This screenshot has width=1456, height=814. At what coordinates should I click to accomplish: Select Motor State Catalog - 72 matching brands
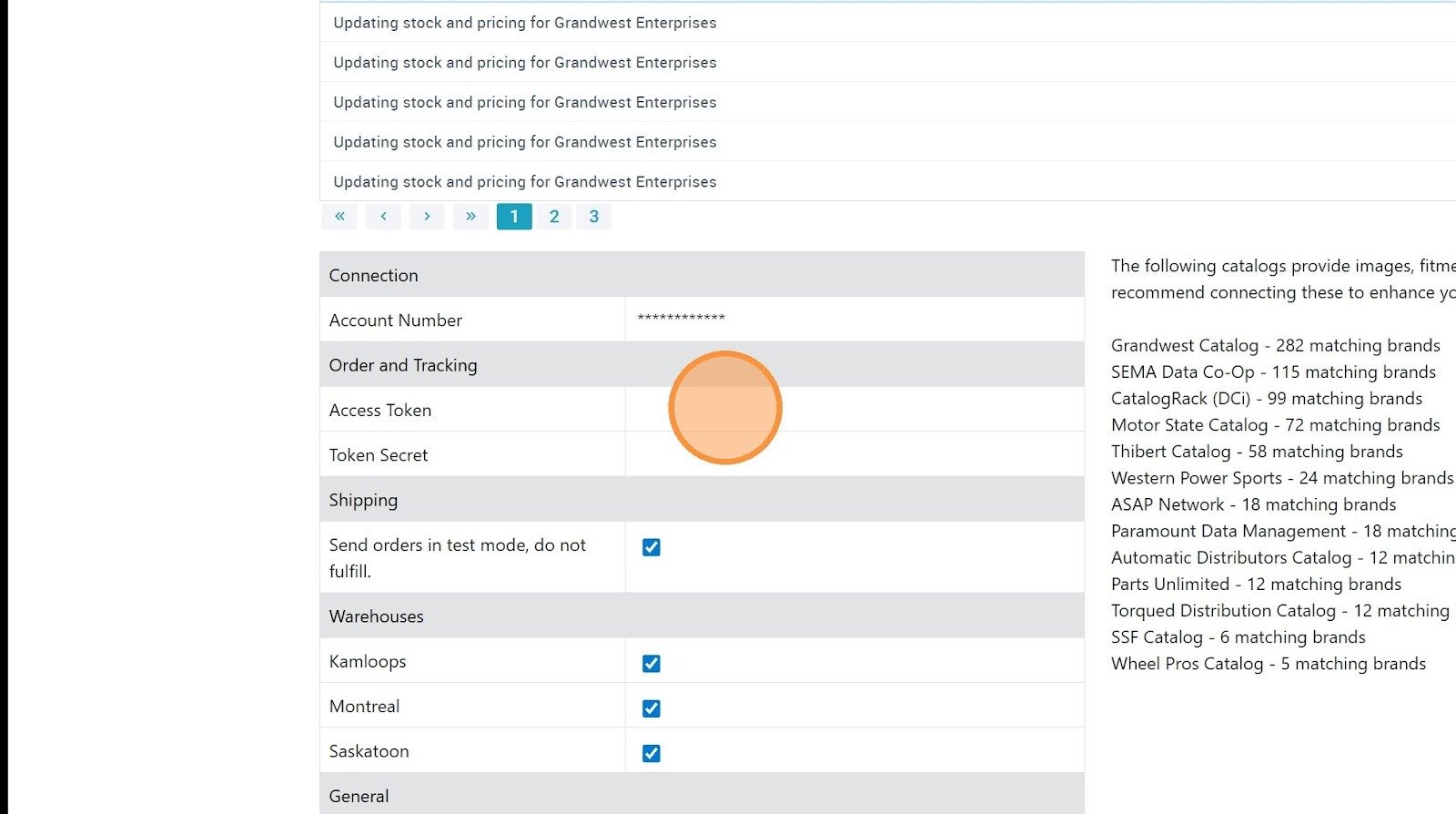pos(1275,424)
